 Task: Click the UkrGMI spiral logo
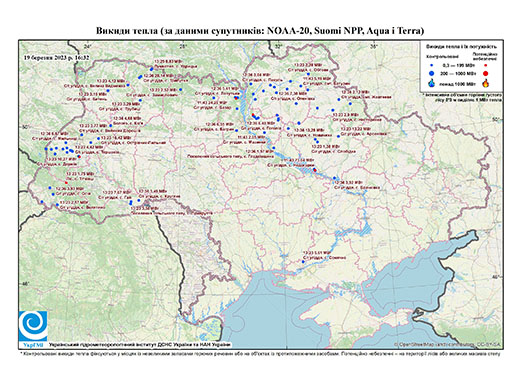[33, 326]
